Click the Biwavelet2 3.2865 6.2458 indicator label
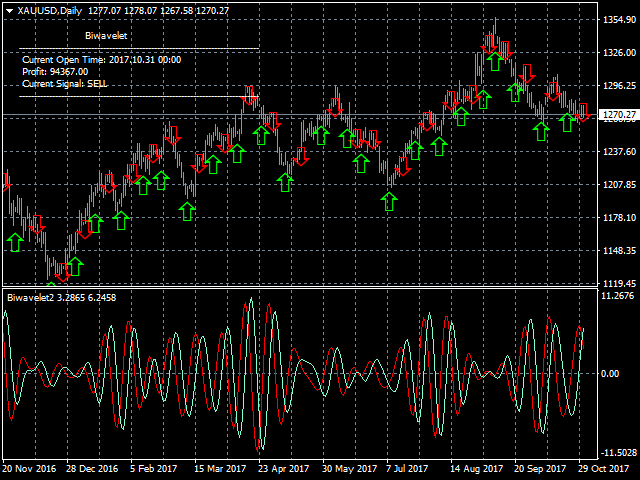This screenshot has width=640, height=480. click(62, 298)
